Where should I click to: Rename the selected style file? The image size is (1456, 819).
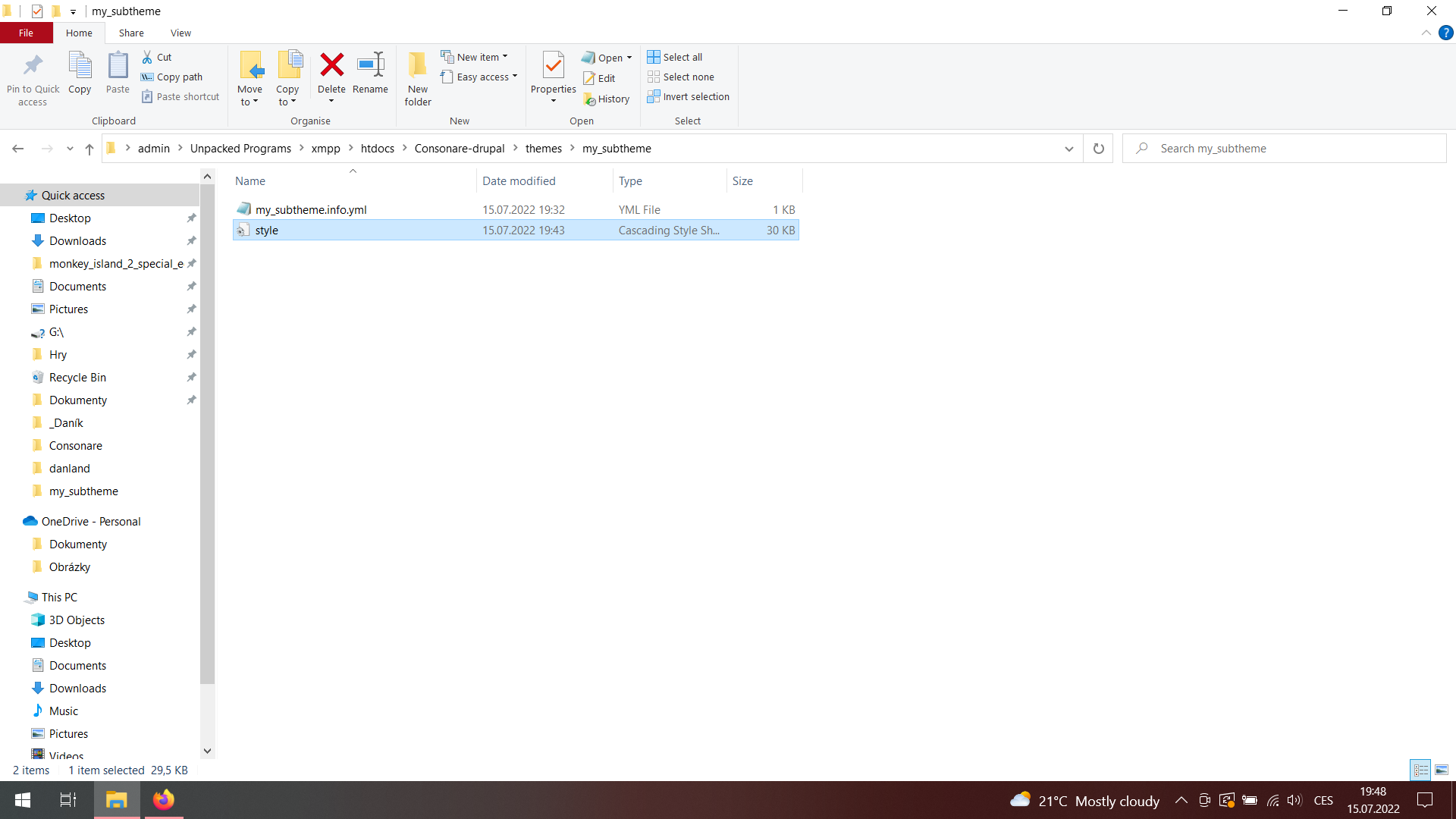coord(370,74)
